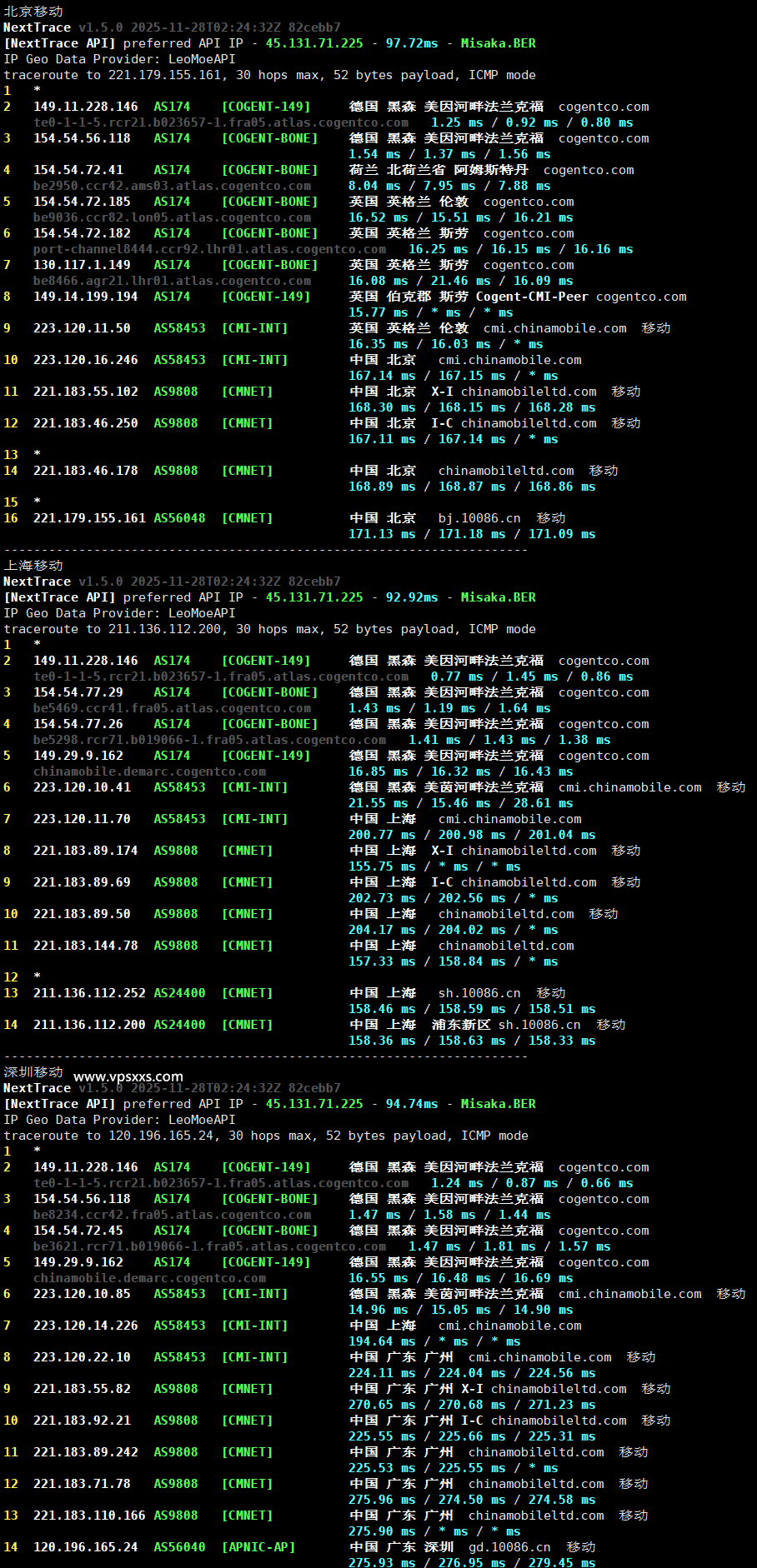Click the hop IP '223.120.16.246'
This screenshot has height=1568, width=757.
86,360
